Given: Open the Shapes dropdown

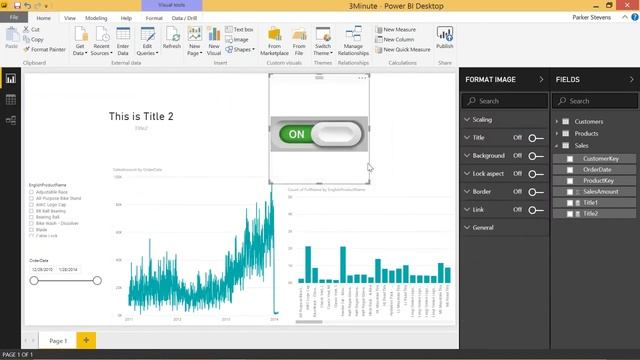Looking at the screenshot, I should [240, 49].
